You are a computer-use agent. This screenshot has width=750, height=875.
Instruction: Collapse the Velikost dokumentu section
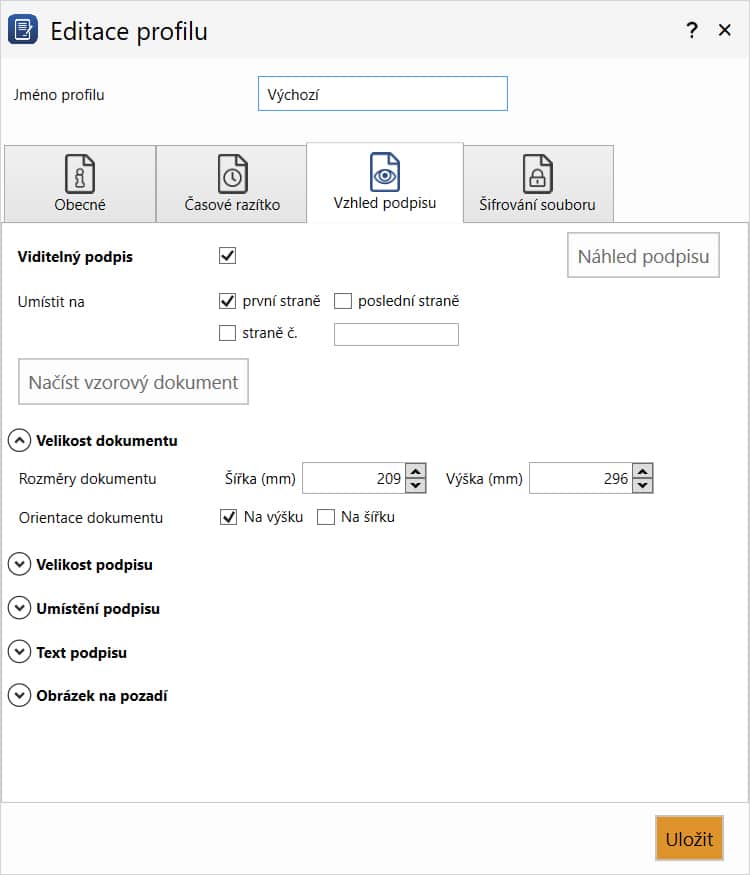pyautogui.click(x=20, y=440)
